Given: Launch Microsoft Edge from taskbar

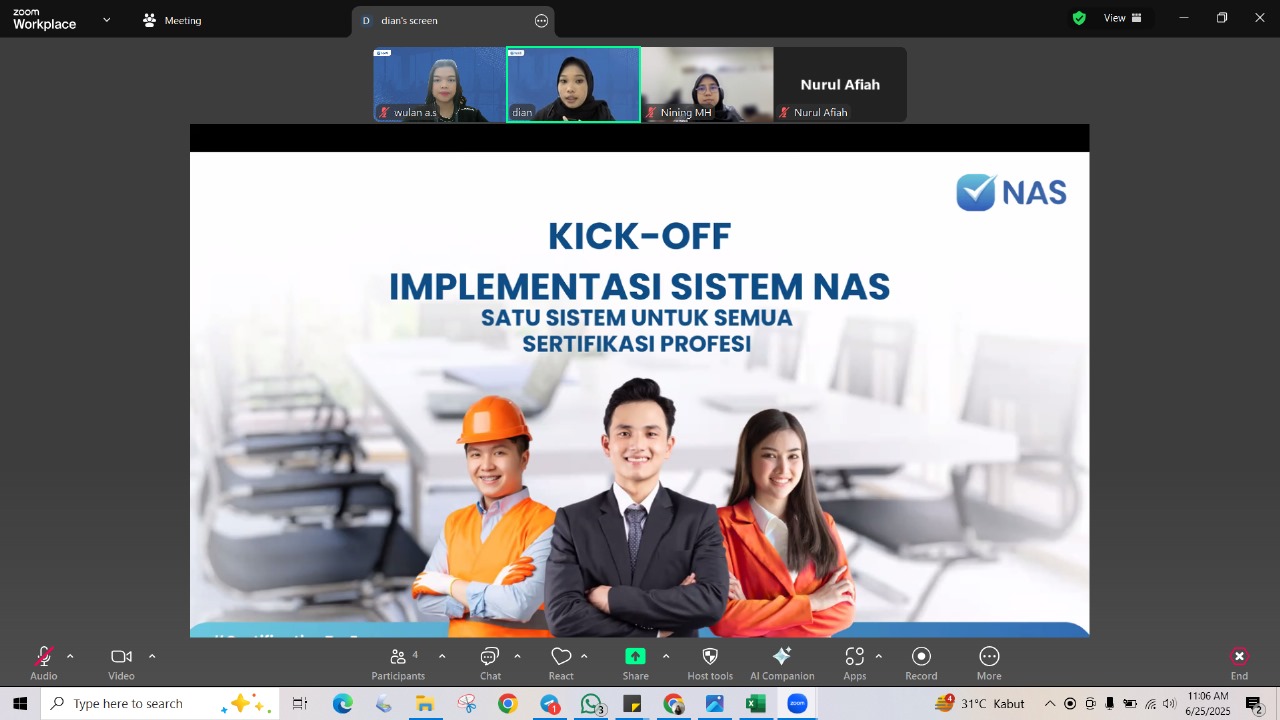Looking at the screenshot, I should 343,704.
